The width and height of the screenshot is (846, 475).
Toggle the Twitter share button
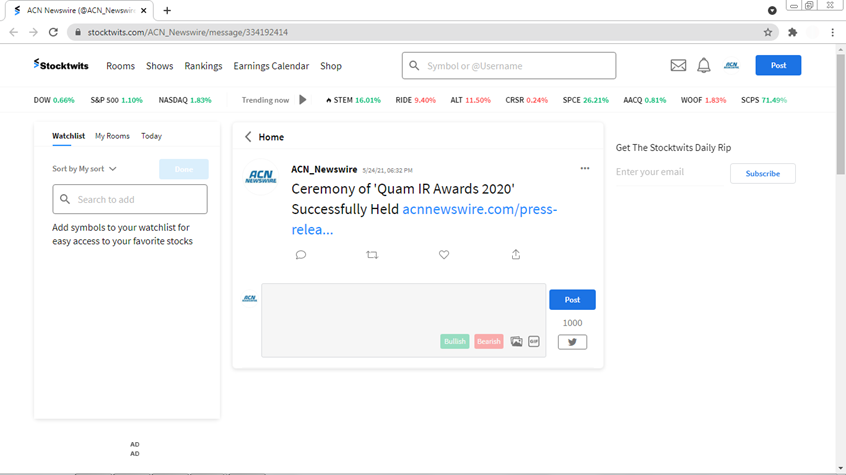click(x=572, y=342)
